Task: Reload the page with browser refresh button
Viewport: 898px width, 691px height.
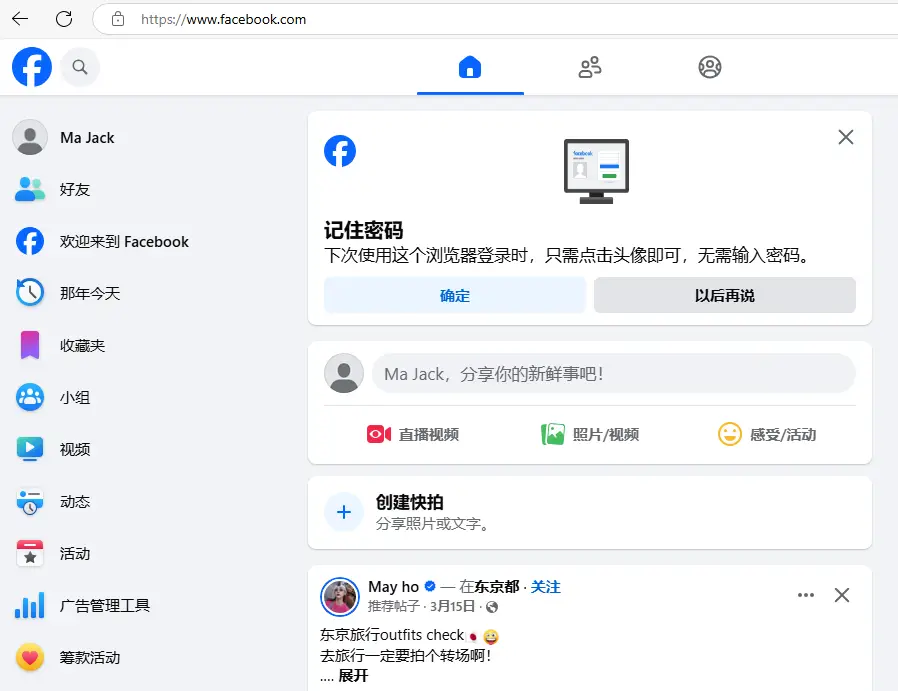Action: pyautogui.click(x=64, y=19)
